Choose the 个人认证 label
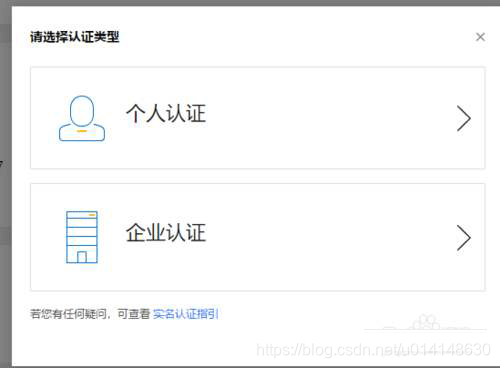The width and height of the screenshot is (500, 368). [166, 113]
